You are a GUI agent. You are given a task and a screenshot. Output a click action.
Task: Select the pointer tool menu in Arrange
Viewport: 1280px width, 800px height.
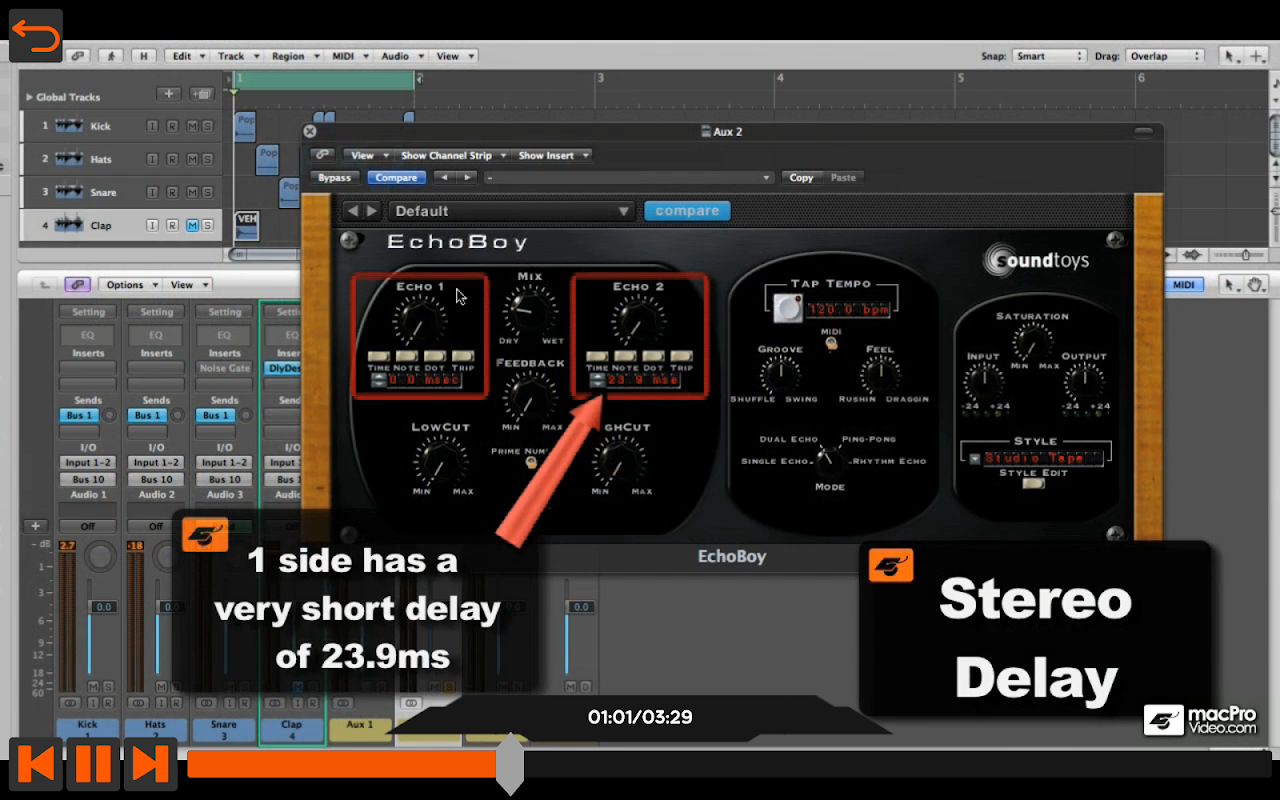[x=1232, y=56]
